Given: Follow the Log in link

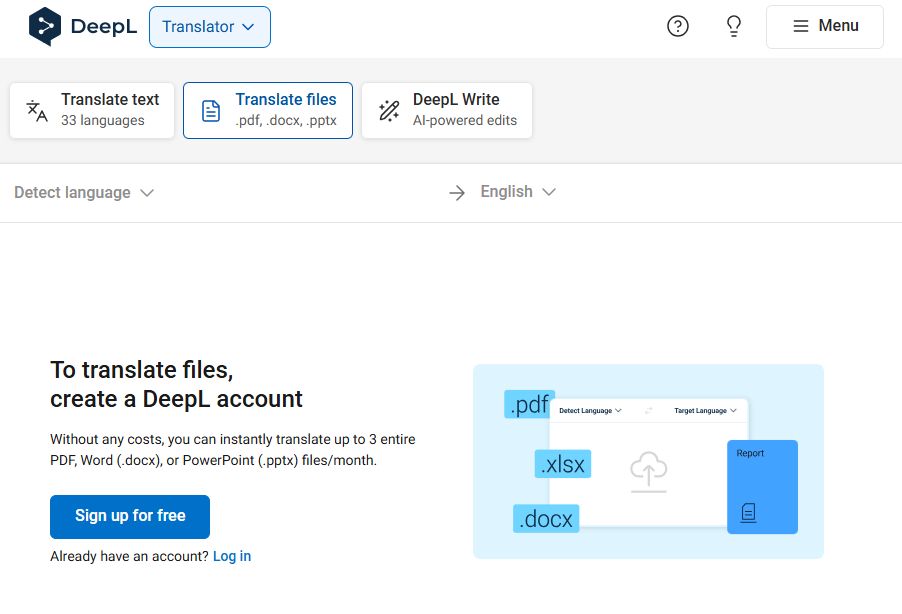Looking at the screenshot, I should [232, 556].
